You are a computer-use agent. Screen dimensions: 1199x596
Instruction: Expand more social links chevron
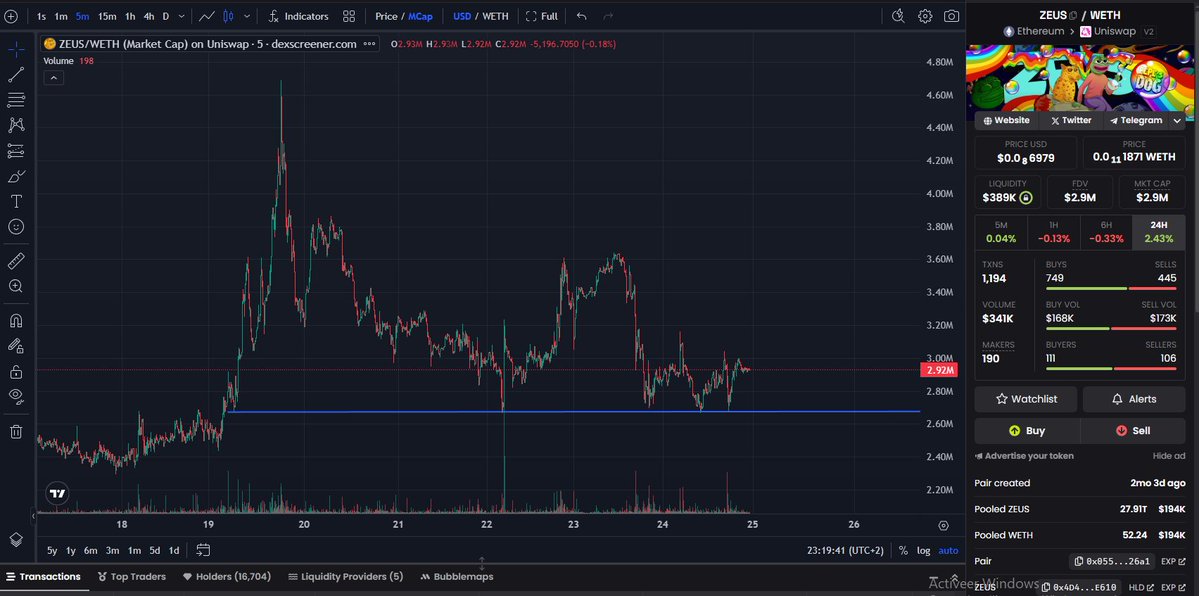(x=1177, y=120)
